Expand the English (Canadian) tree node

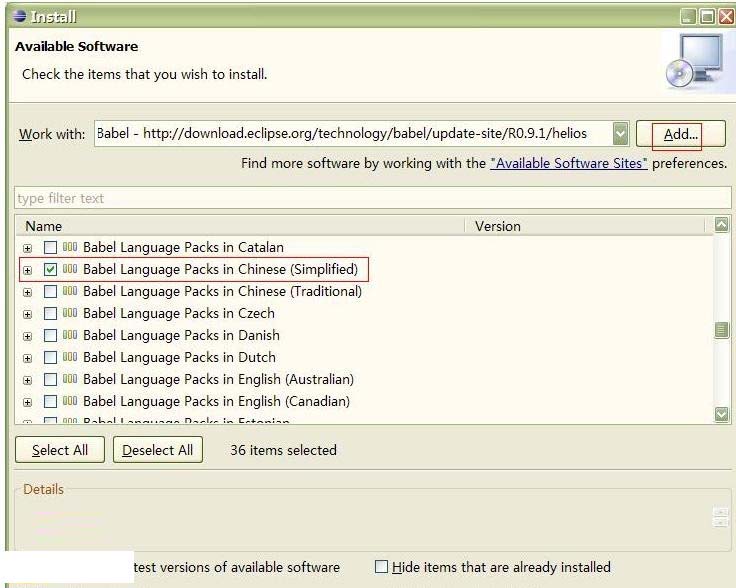[28, 403]
